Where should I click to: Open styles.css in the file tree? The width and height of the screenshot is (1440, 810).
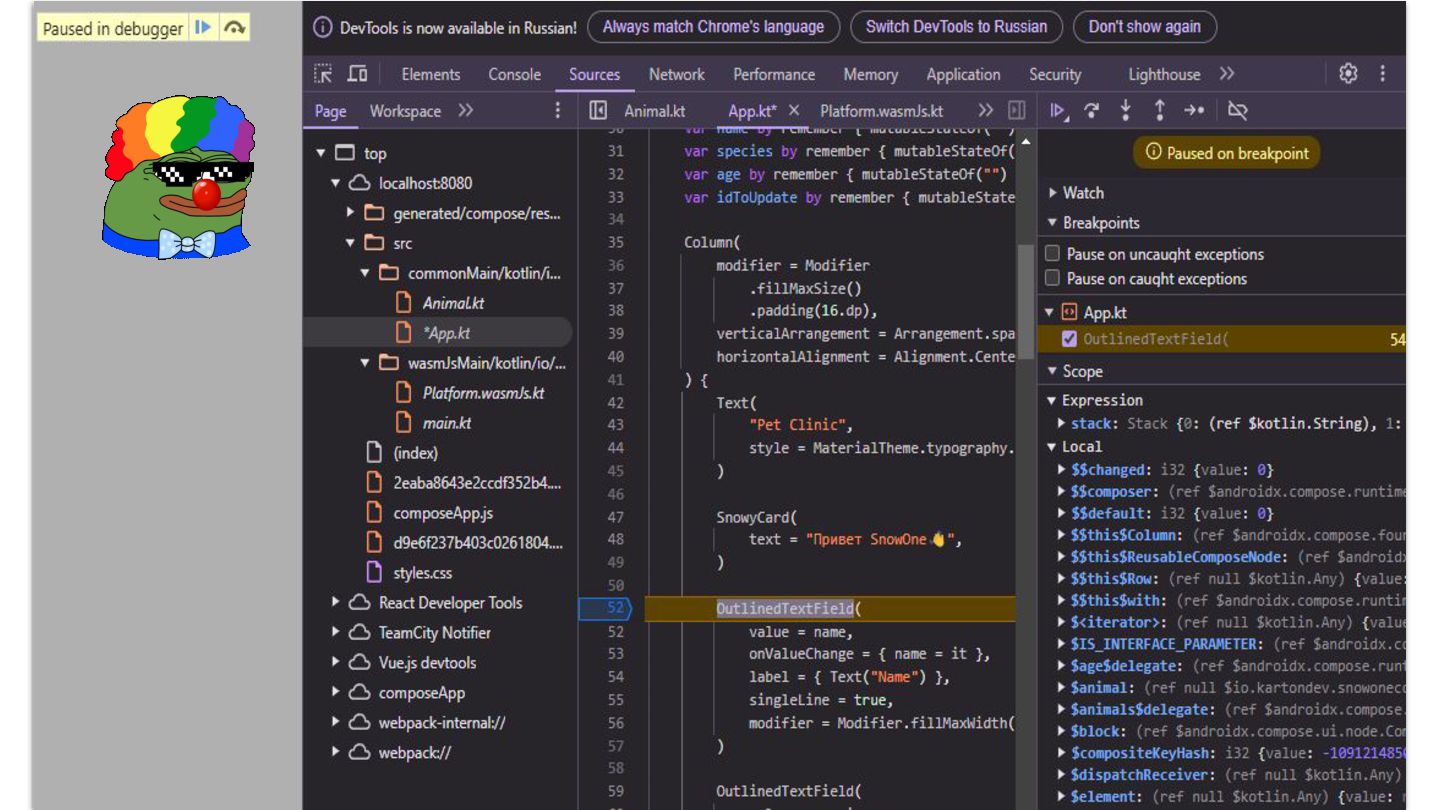tap(422, 573)
